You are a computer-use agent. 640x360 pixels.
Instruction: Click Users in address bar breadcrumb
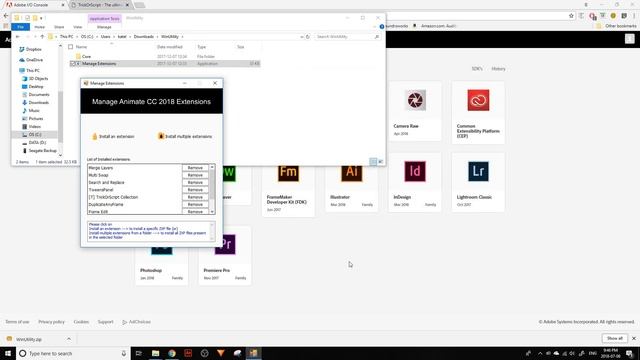[x=105, y=37]
